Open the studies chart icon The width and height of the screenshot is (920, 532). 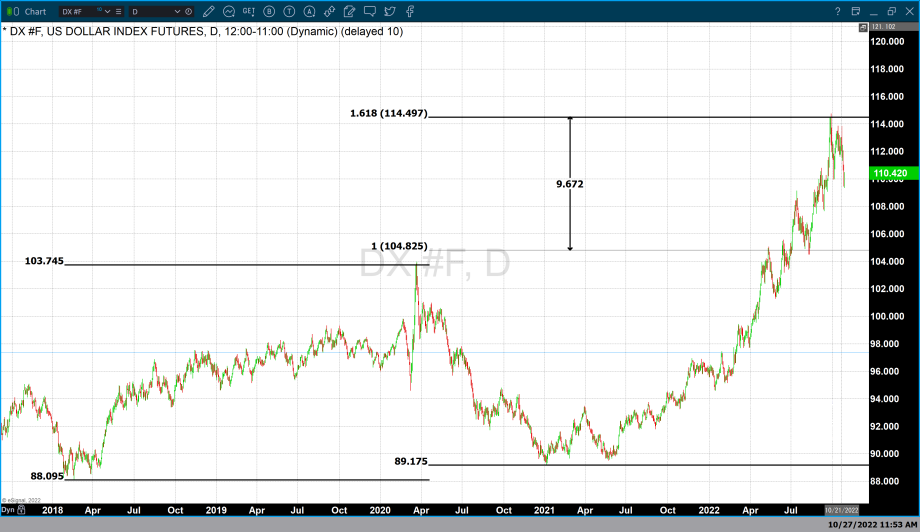click(x=230, y=11)
